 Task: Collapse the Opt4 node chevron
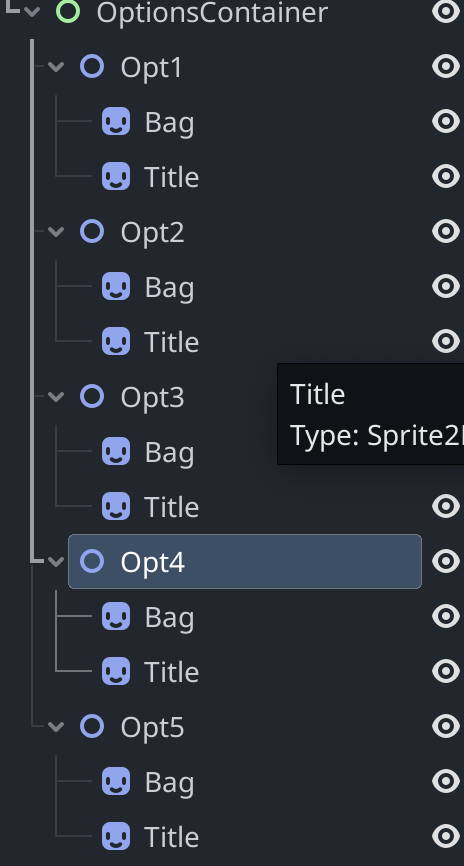coord(56,562)
